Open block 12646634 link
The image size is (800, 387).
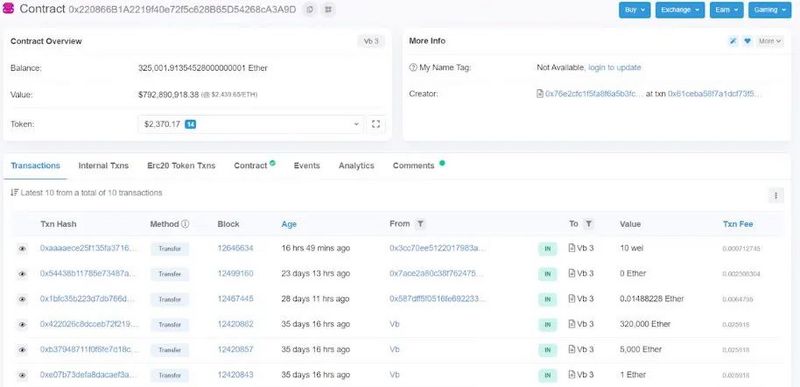235,248
